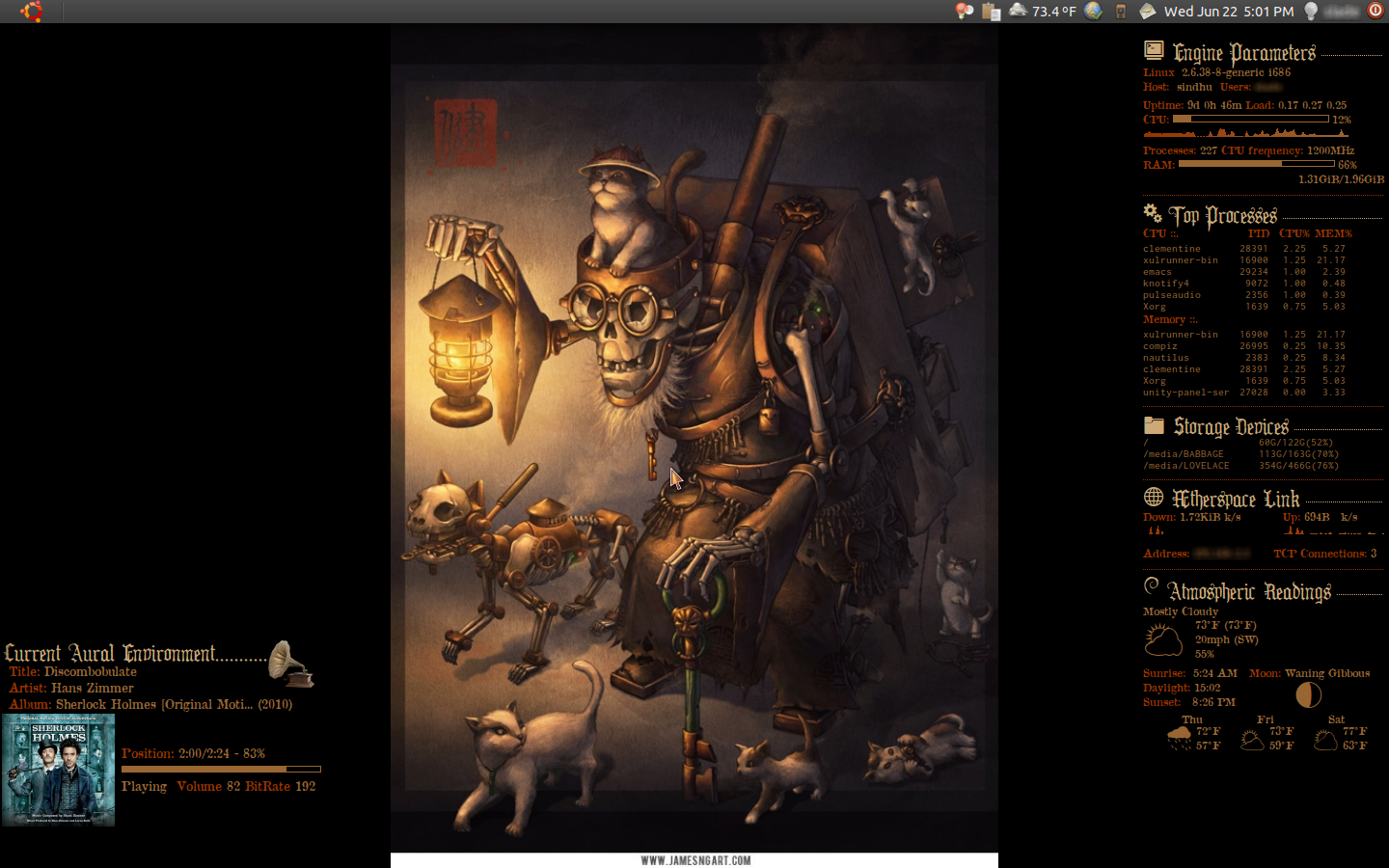Click the Ætherspace Link globe icon
Viewport: 1389px width, 868px height.
pos(1154,496)
